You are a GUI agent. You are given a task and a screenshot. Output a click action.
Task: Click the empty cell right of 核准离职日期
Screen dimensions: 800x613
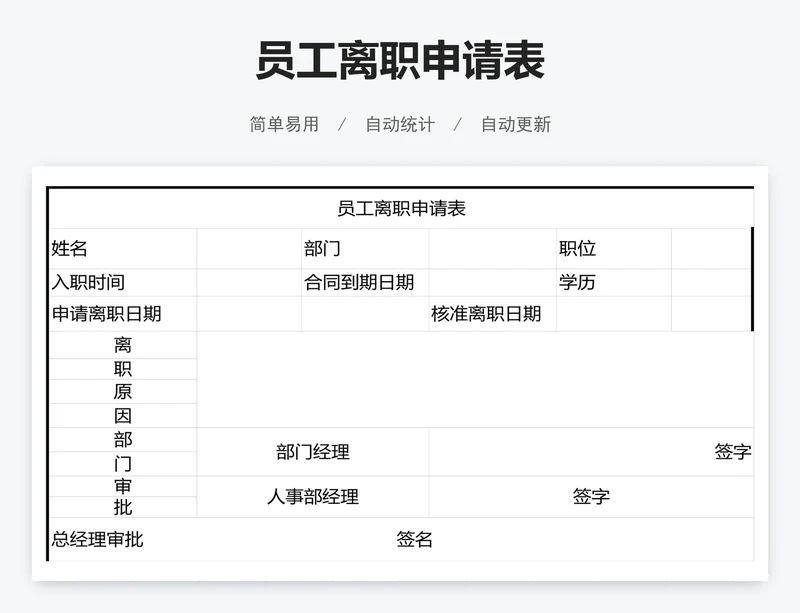coord(614,314)
